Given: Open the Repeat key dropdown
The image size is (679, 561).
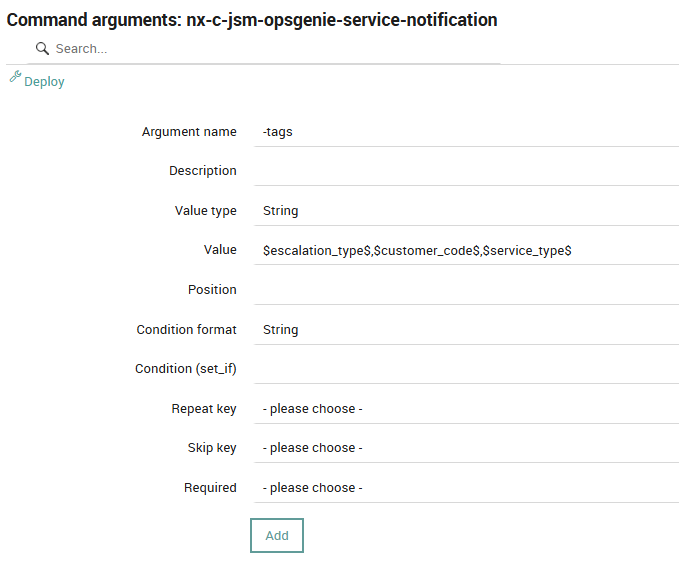Looking at the screenshot, I should pos(465,409).
